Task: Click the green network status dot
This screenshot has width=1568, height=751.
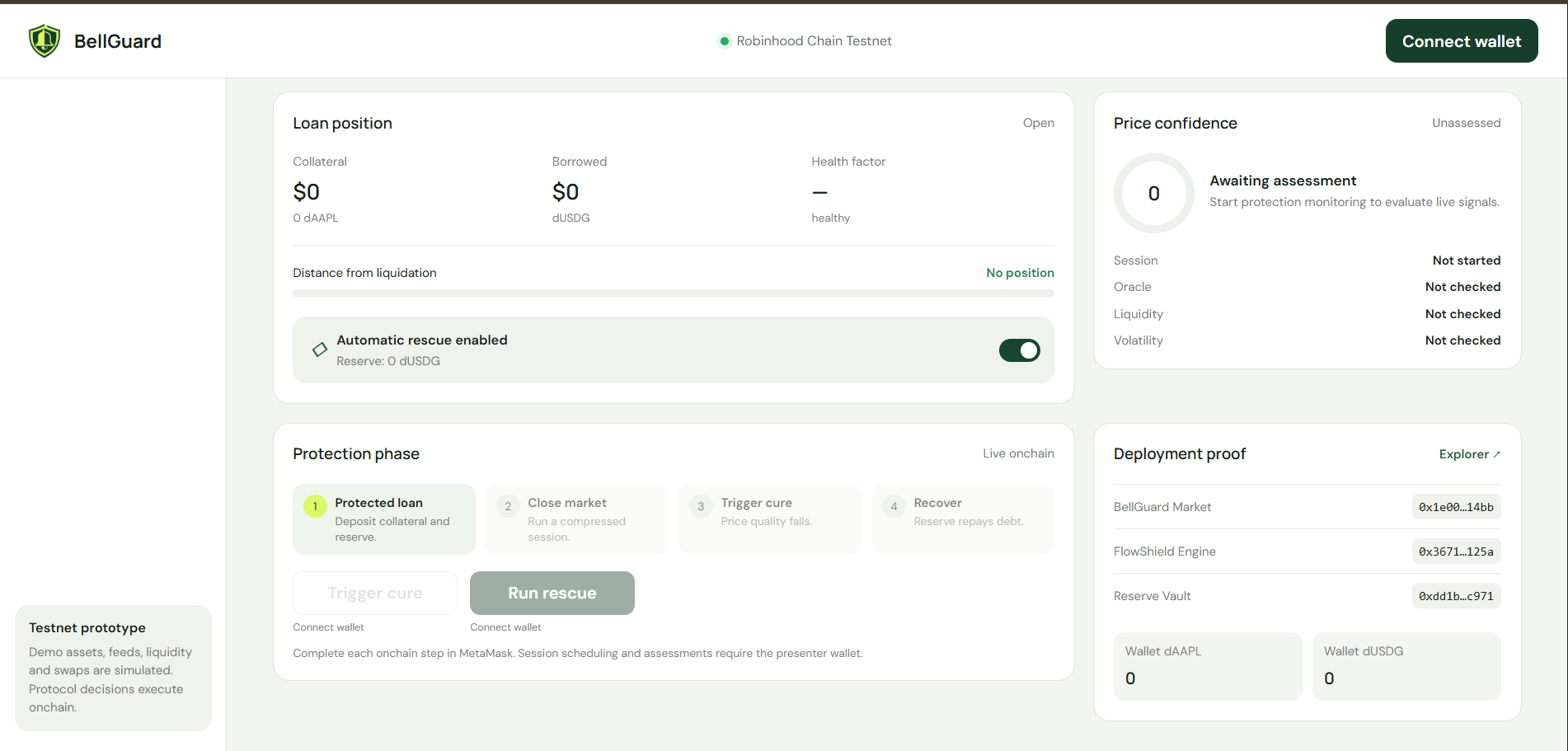Action: click(724, 41)
